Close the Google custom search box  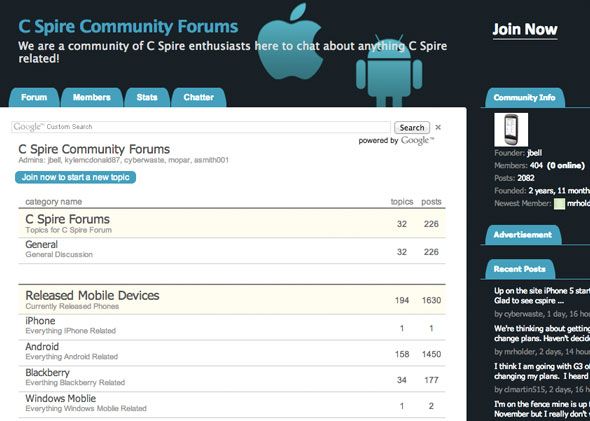pyautogui.click(x=438, y=127)
